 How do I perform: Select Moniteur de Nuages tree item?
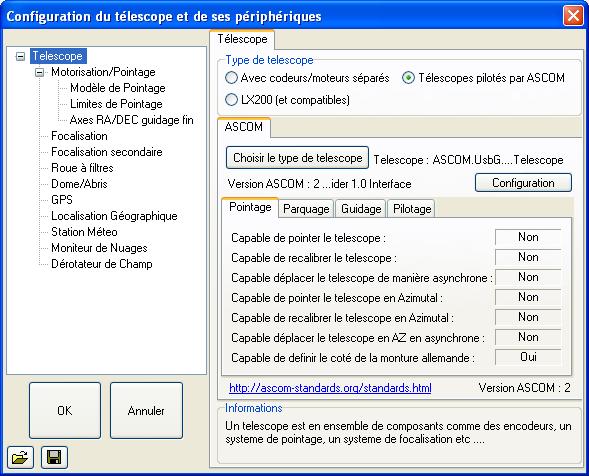tap(99, 248)
